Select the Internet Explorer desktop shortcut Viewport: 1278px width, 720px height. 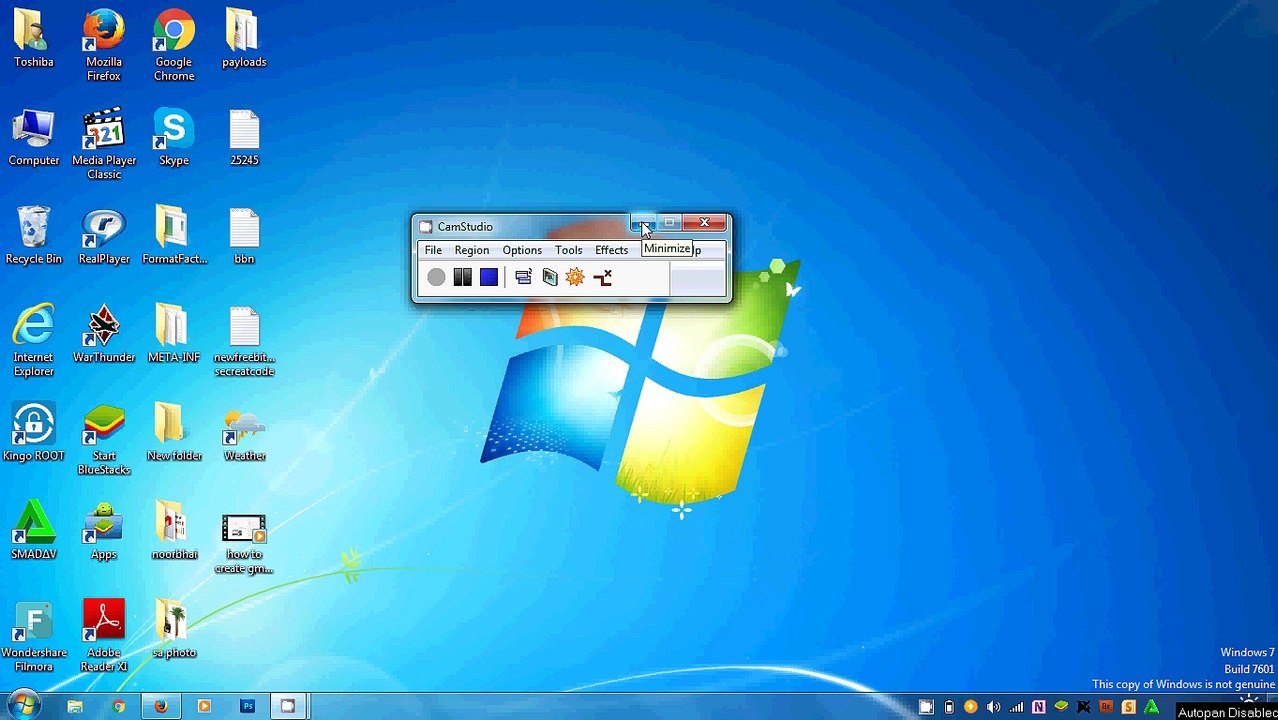(34, 342)
